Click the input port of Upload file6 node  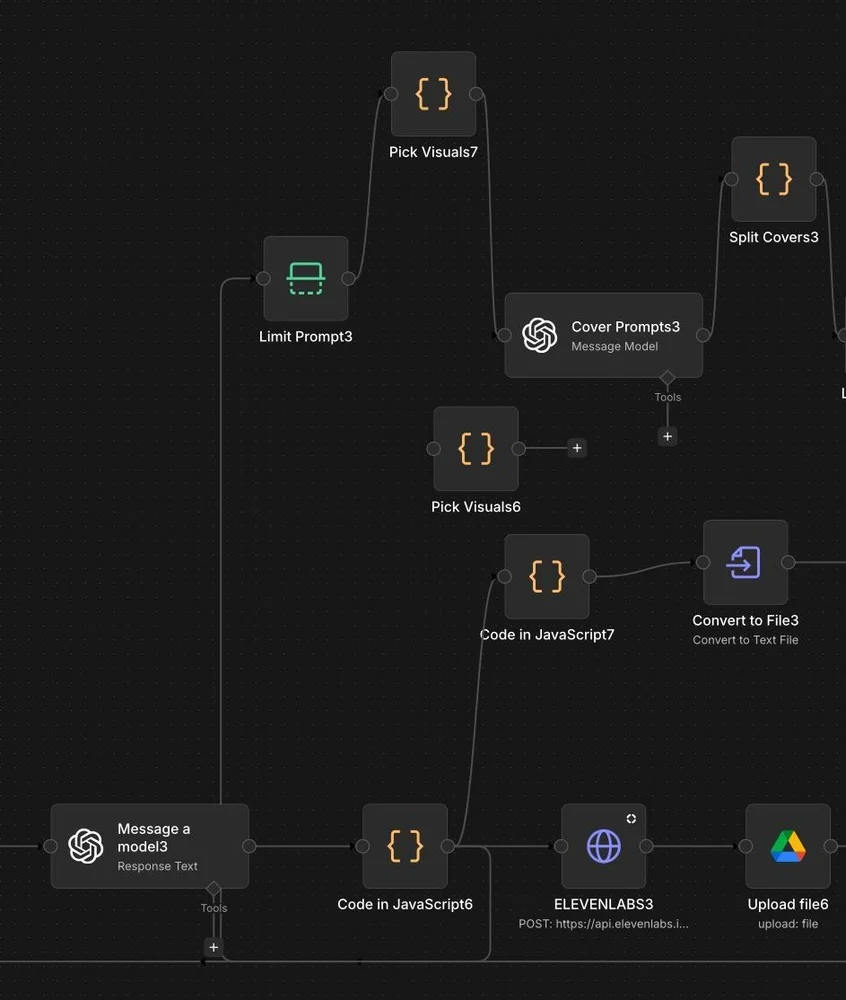point(745,846)
